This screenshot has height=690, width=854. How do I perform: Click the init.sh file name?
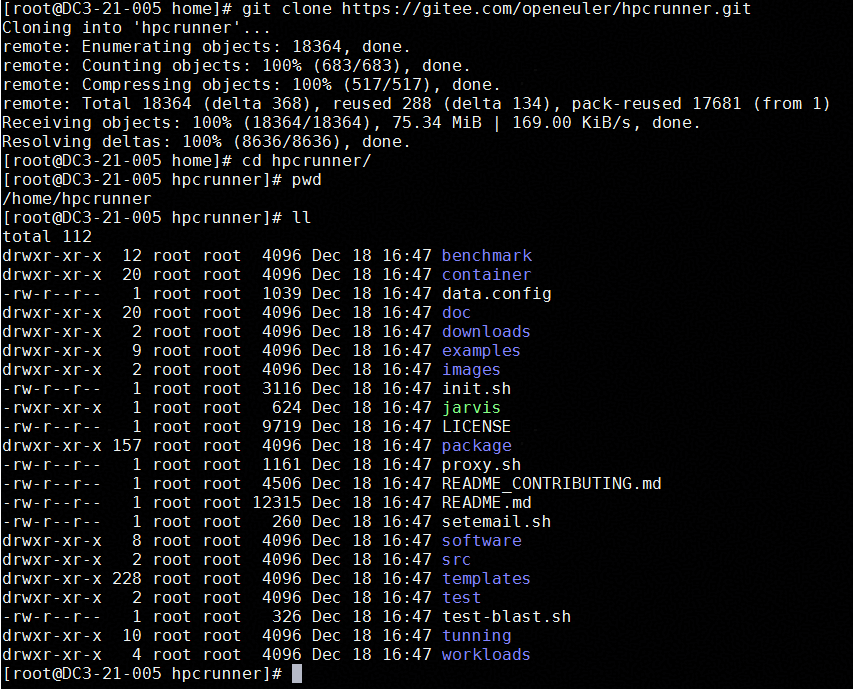(476, 389)
